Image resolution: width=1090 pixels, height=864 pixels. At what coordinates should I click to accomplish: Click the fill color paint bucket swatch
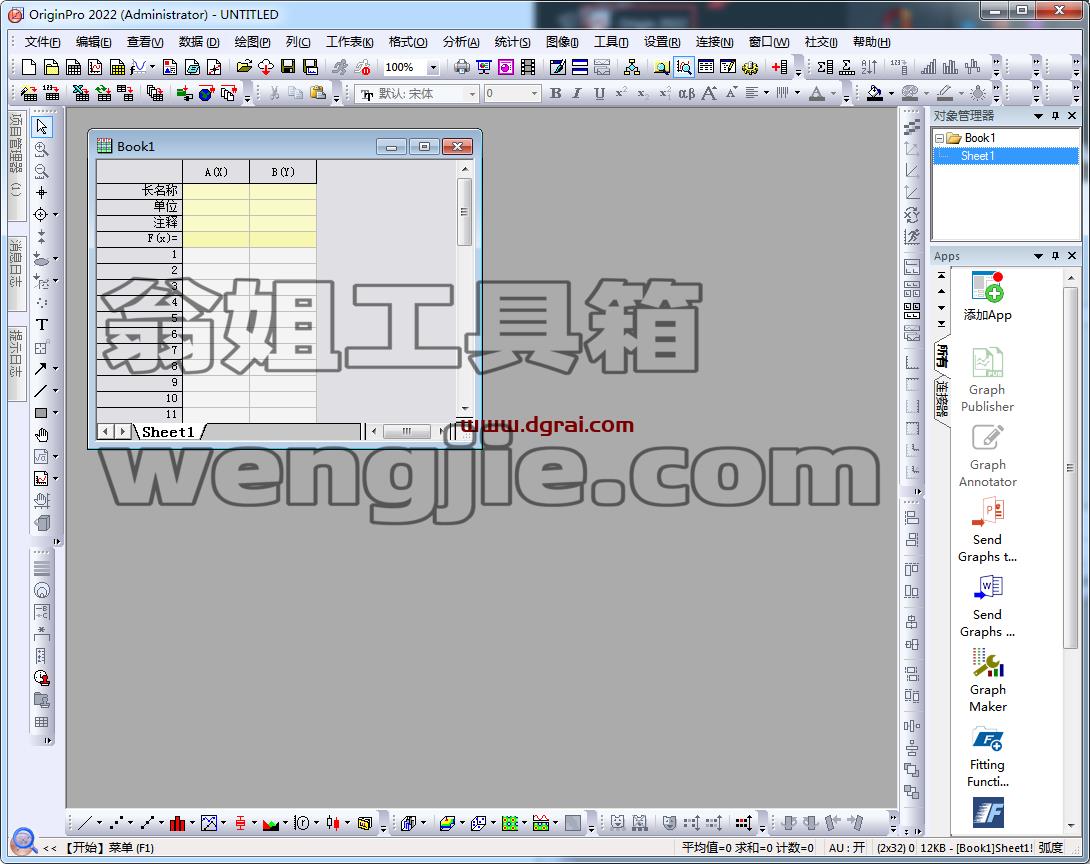point(875,93)
